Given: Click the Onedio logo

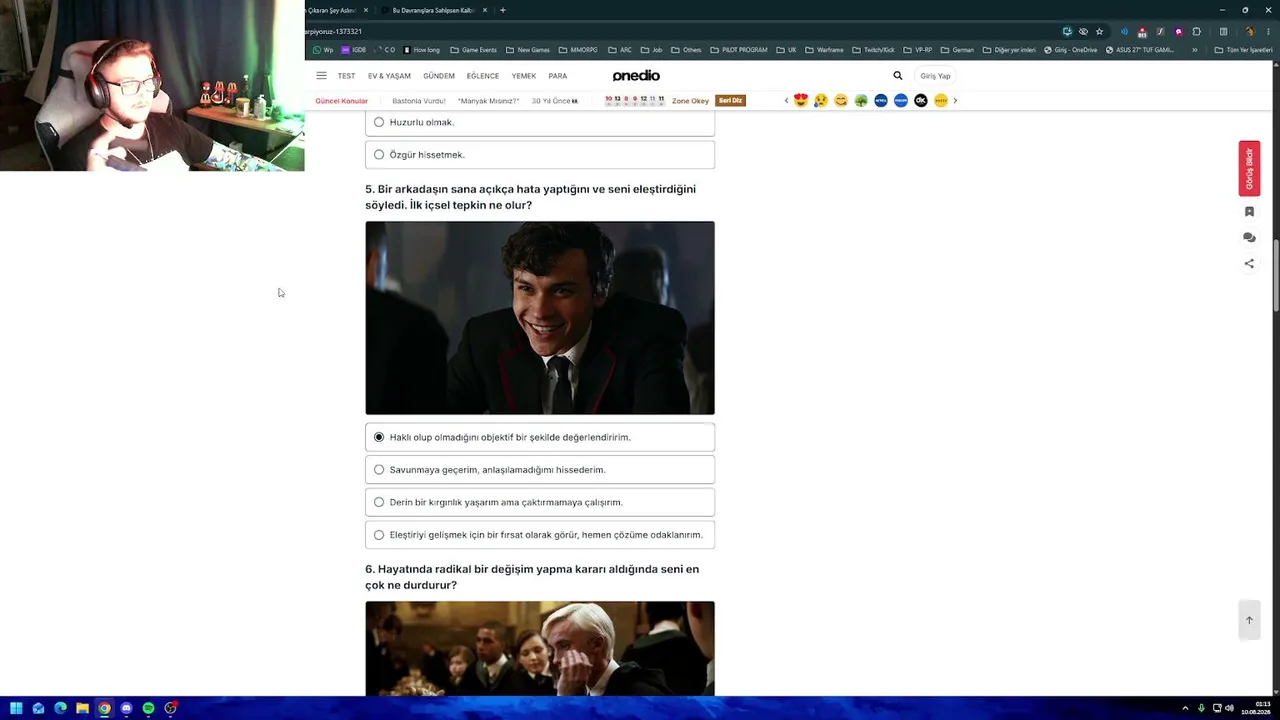Looking at the screenshot, I should [636, 76].
